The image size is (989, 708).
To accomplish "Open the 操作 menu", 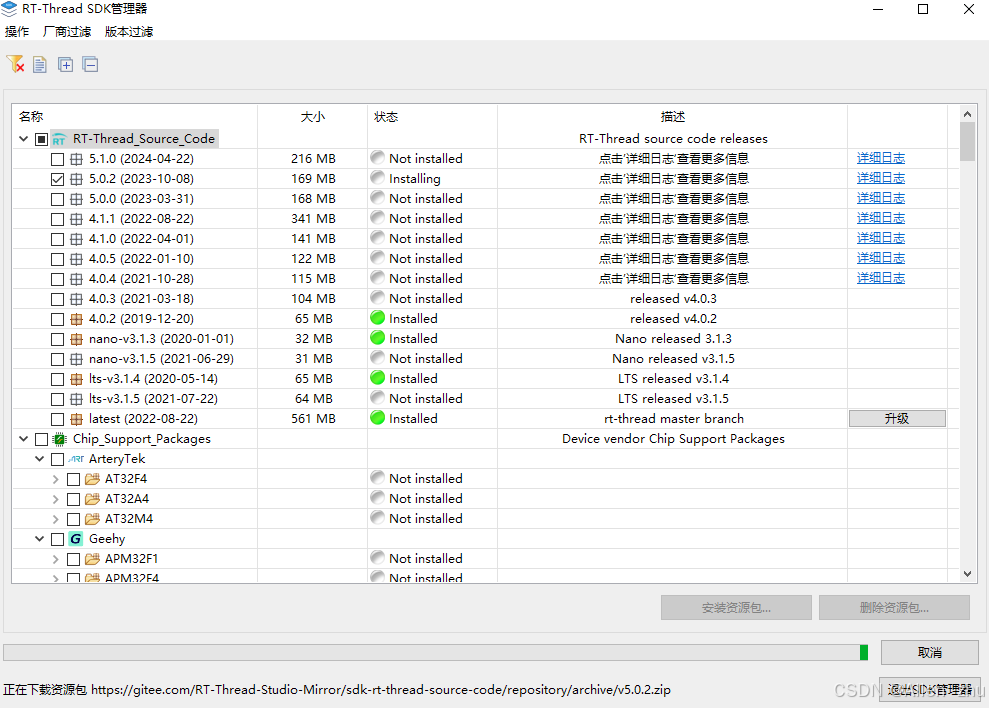I will tap(17, 32).
